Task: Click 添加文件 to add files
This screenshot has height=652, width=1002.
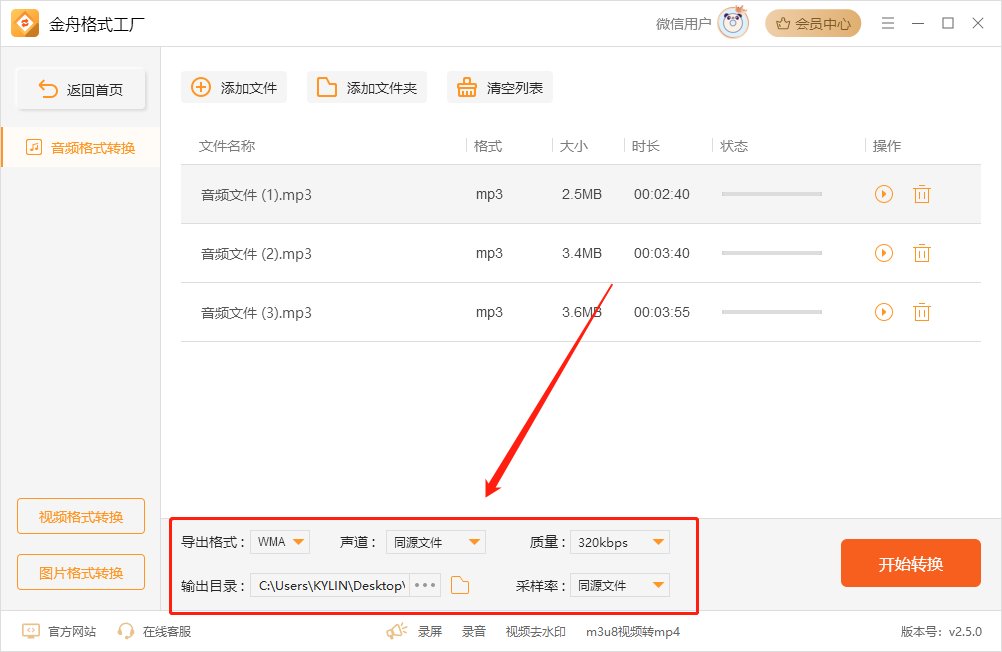Action: 233,87
